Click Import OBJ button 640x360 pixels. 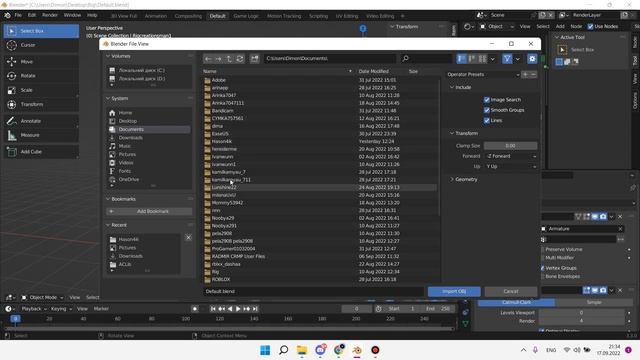coord(454,291)
